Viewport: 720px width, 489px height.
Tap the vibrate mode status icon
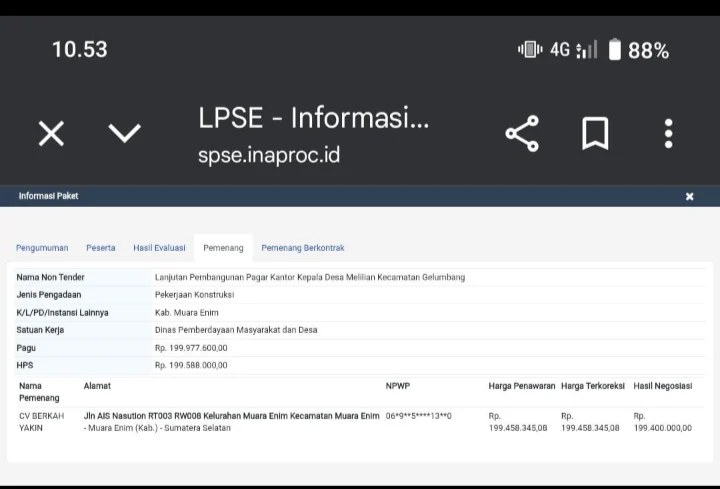coord(529,49)
